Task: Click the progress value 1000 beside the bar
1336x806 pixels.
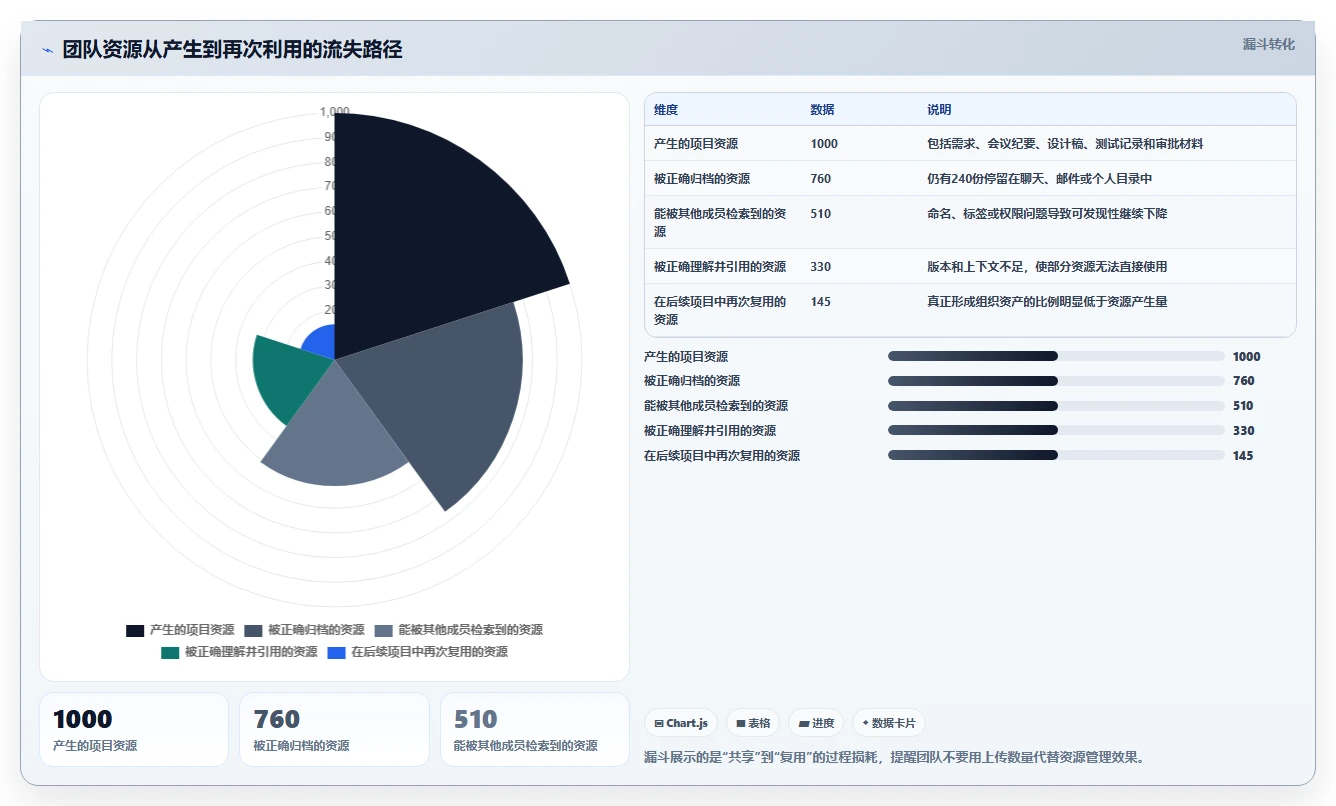Action: [x=1247, y=357]
